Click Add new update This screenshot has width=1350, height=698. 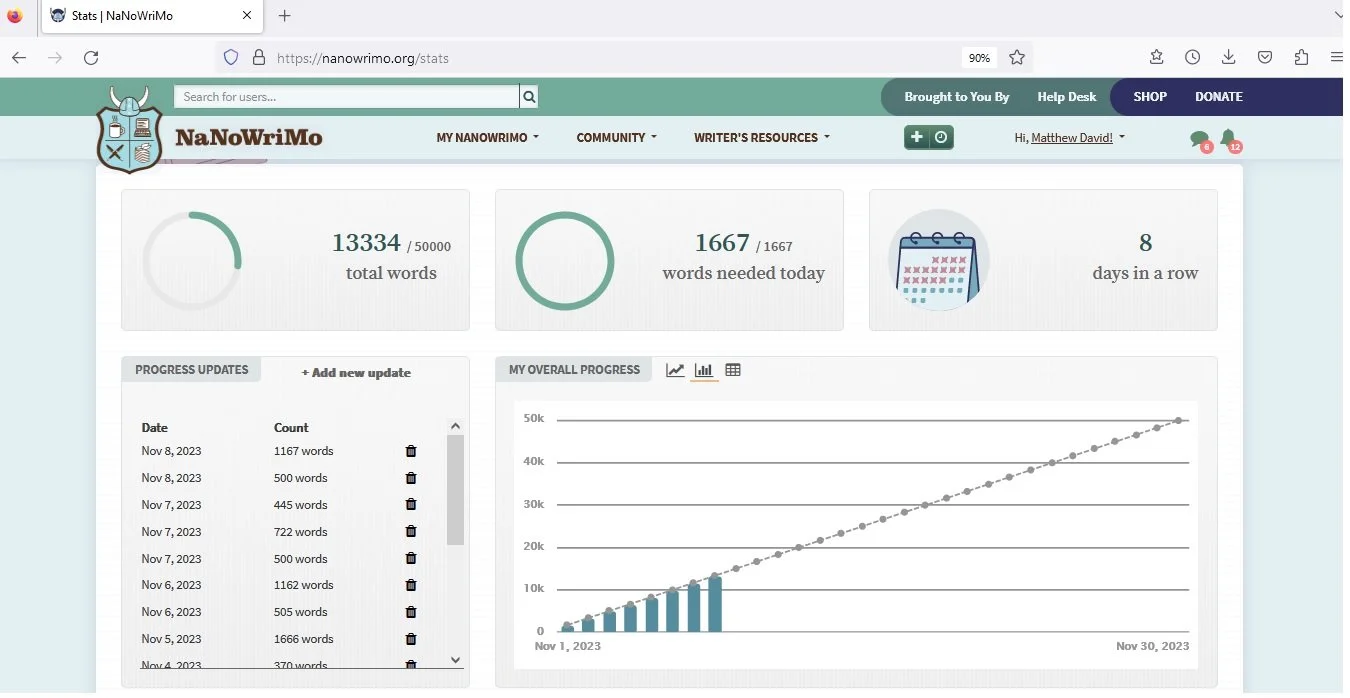(x=356, y=373)
